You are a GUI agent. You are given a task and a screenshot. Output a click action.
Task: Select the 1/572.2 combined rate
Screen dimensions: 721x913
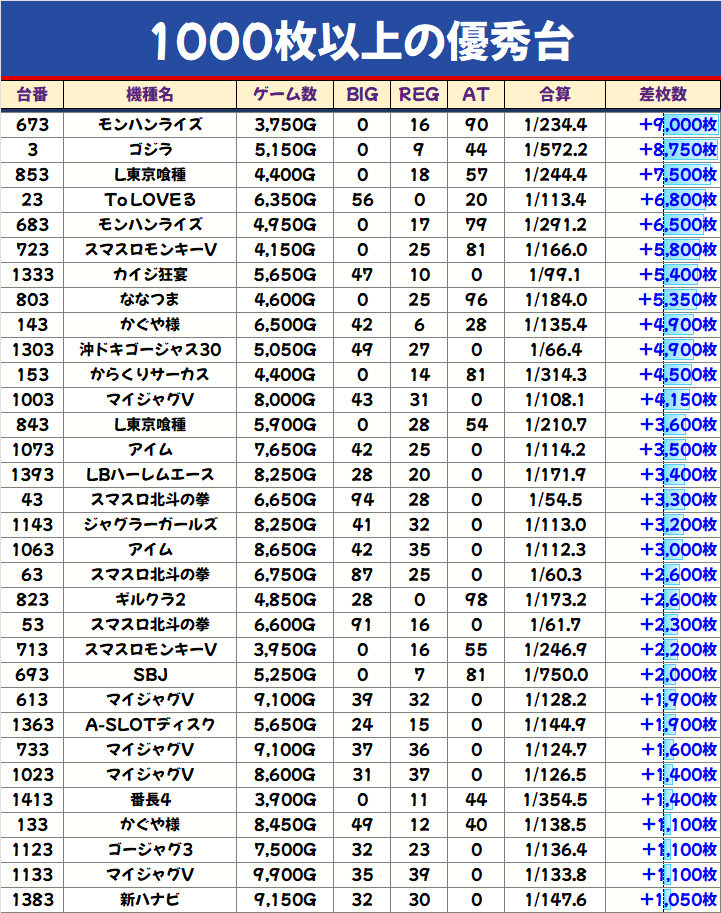tap(555, 150)
